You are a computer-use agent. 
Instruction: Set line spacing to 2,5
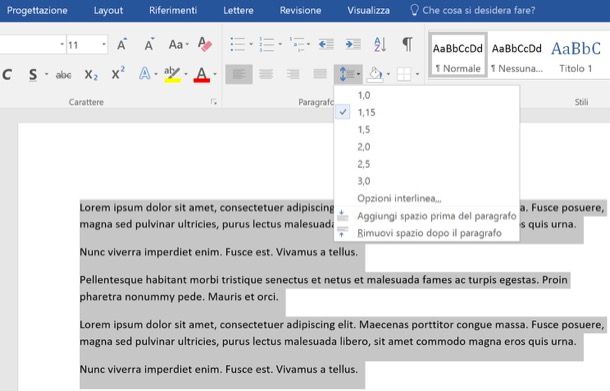tap(427, 164)
